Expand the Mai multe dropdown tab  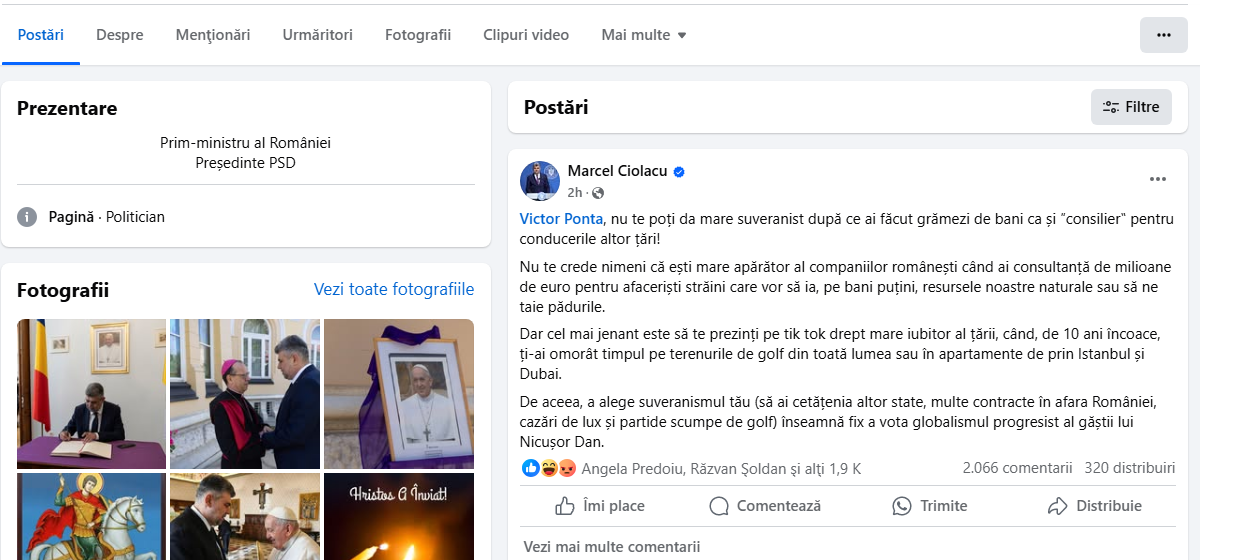tap(644, 35)
